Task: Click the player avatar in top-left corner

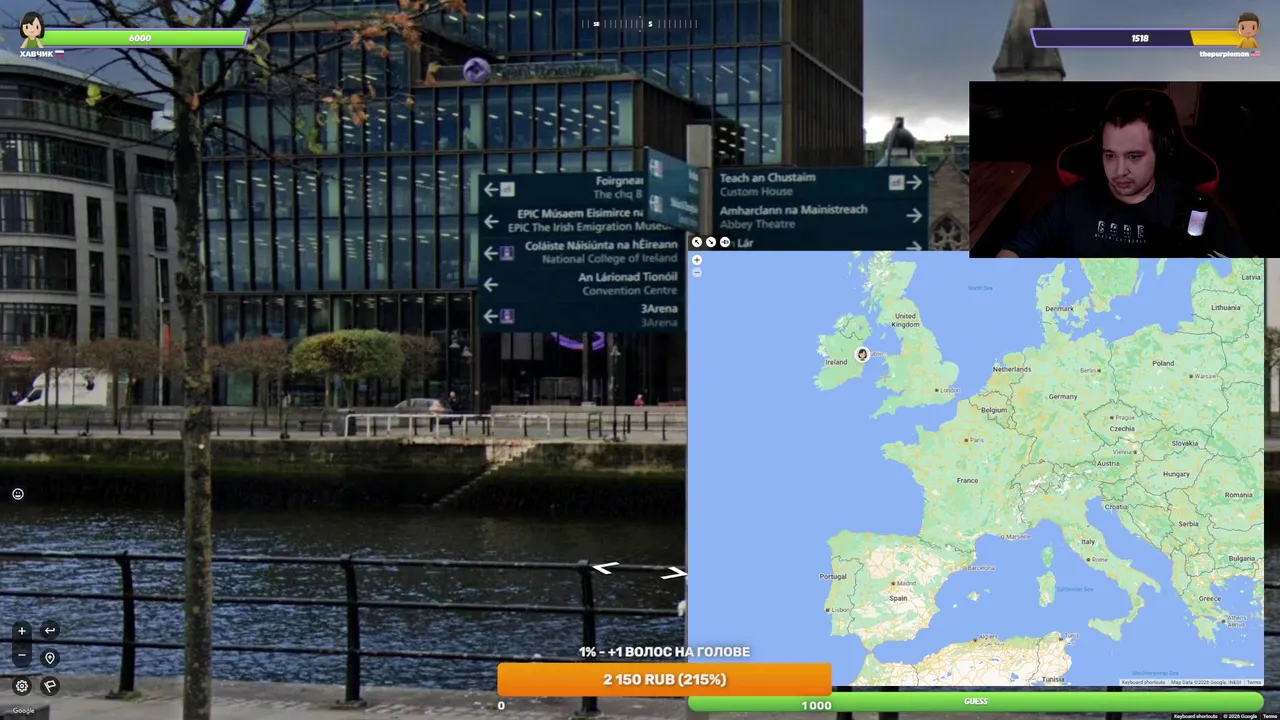Action: [32, 30]
